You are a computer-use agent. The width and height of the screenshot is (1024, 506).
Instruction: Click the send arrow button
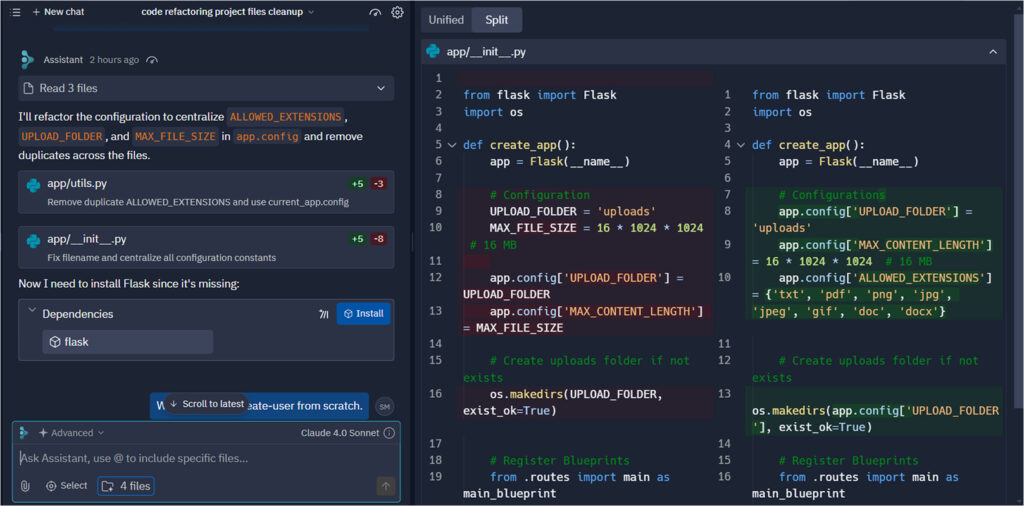pos(386,486)
